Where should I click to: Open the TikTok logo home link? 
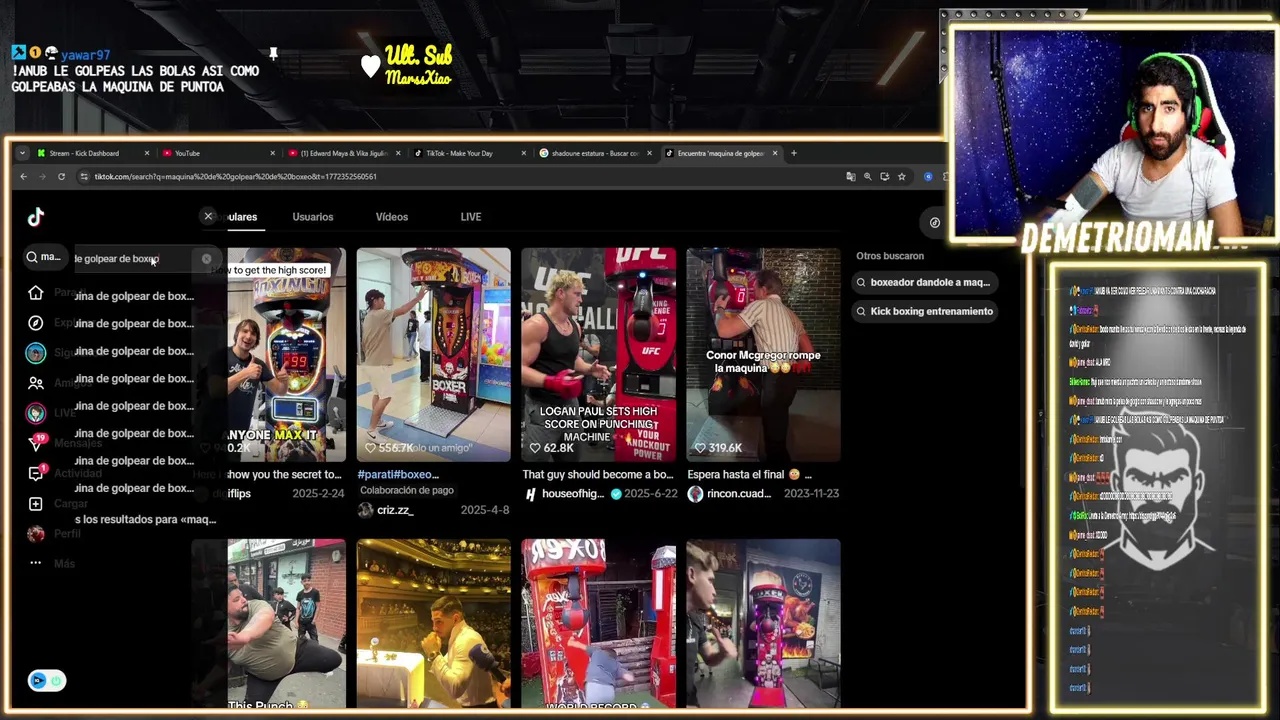click(x=36, y=217)
